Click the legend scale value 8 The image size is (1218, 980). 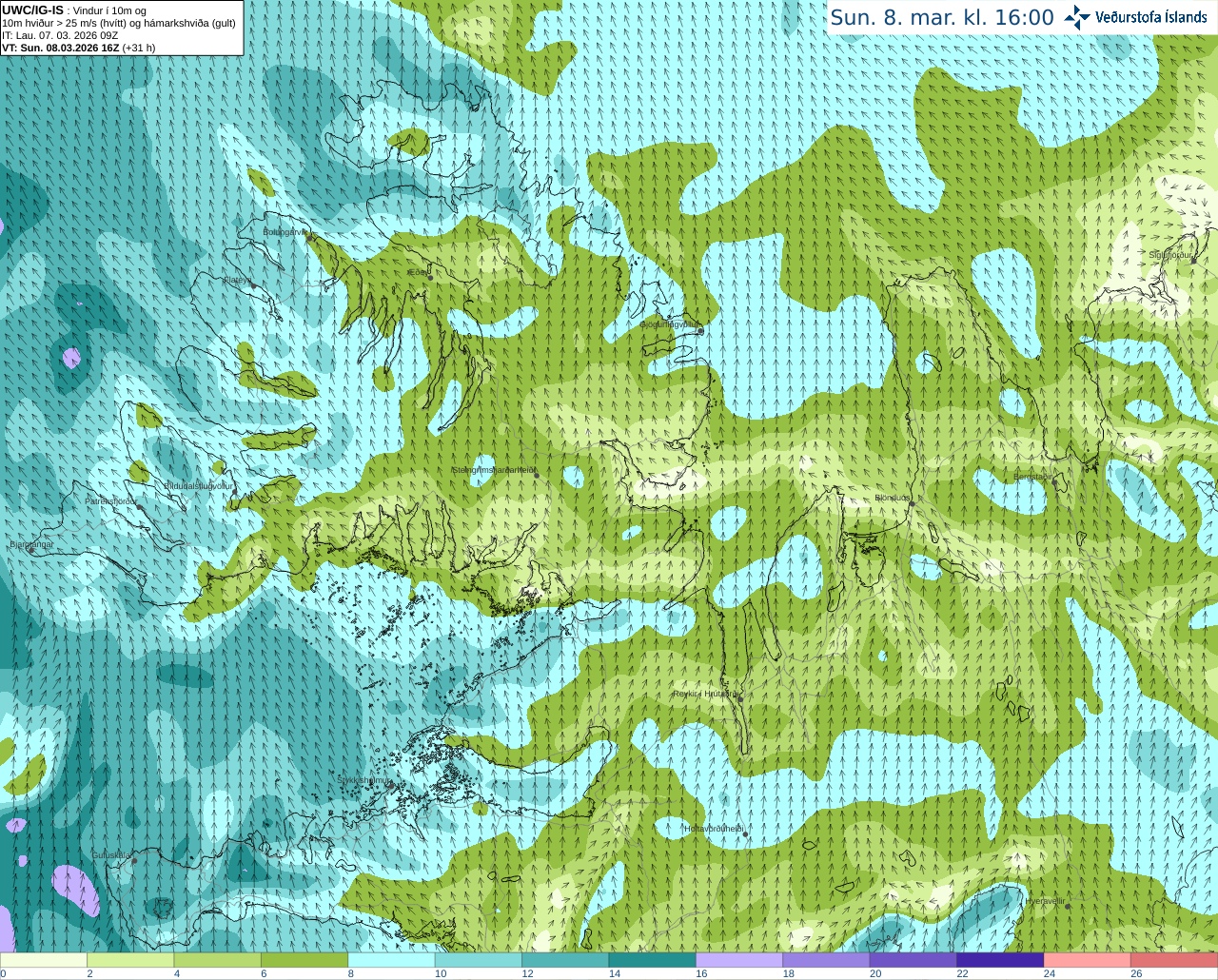(351, 973)
